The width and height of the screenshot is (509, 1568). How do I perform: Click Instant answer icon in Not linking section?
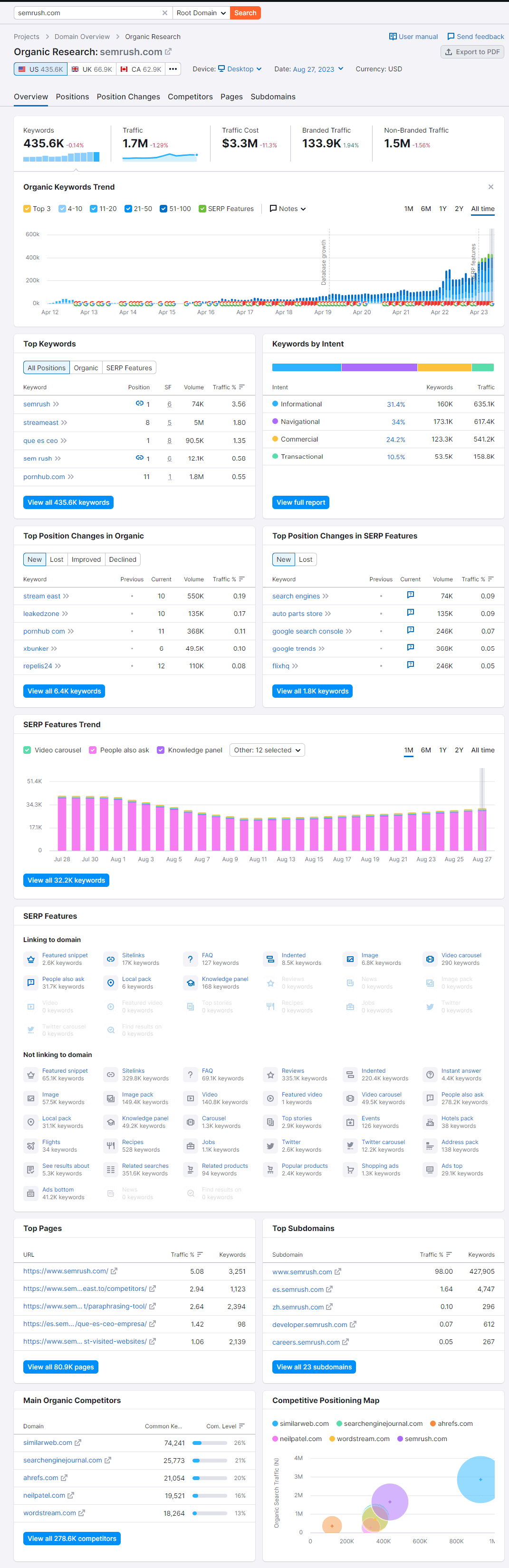tap(430, 1075)
